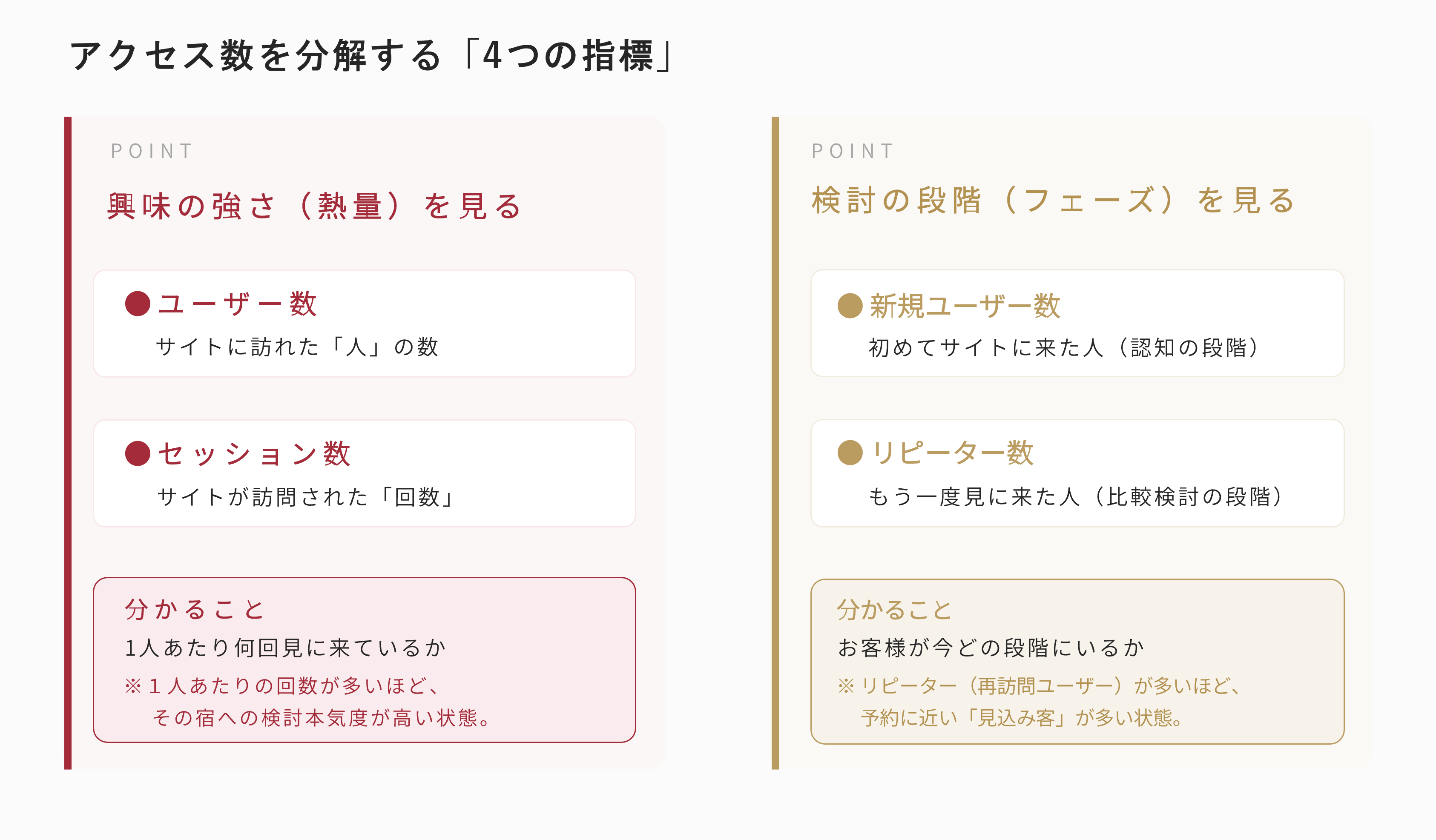1436x840 pixels.
Task: Click the gold bullet beside リピーター数
Action: [x=850, y=453]
